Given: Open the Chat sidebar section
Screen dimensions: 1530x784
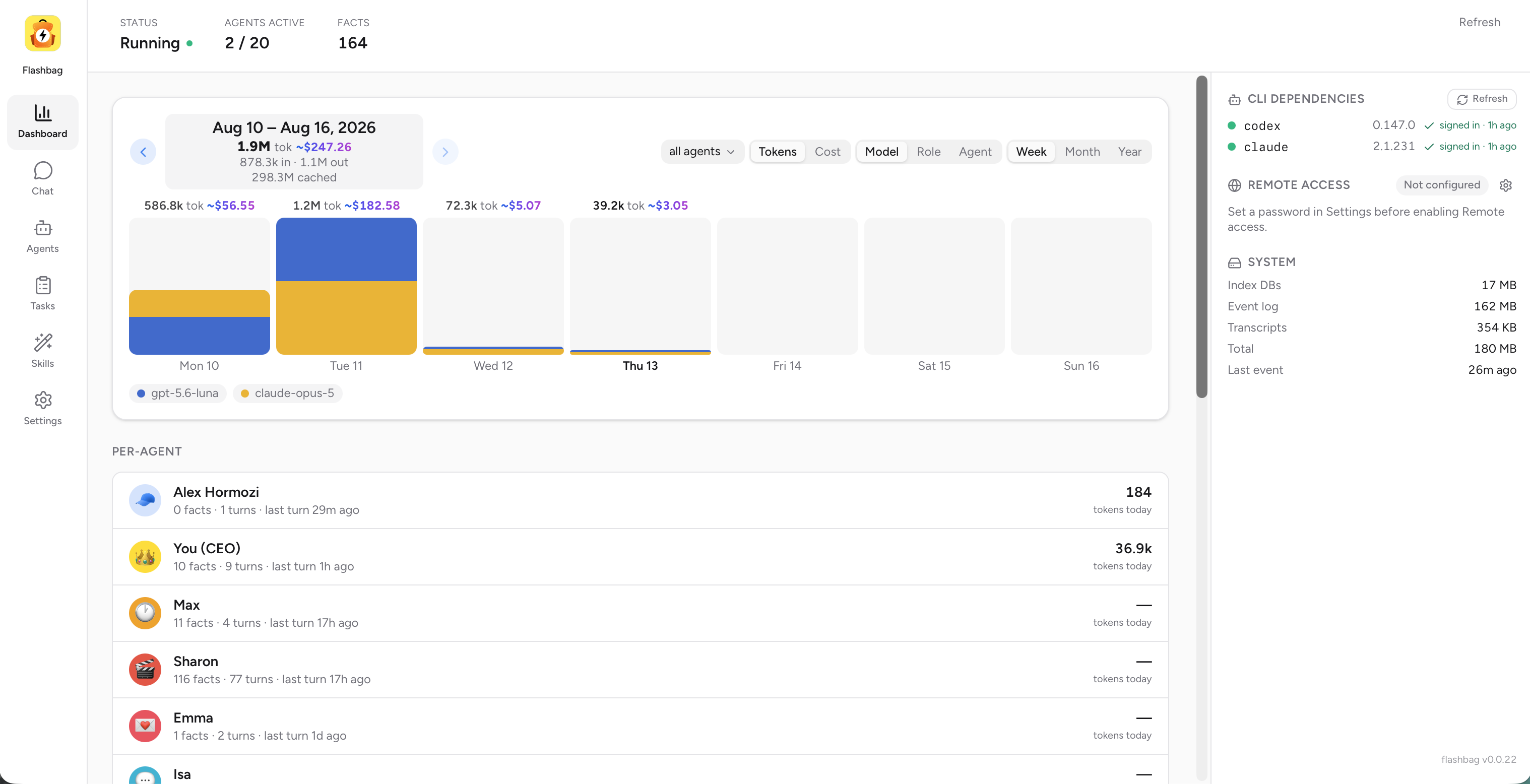Looking at the screenshot, I should 43,179.
